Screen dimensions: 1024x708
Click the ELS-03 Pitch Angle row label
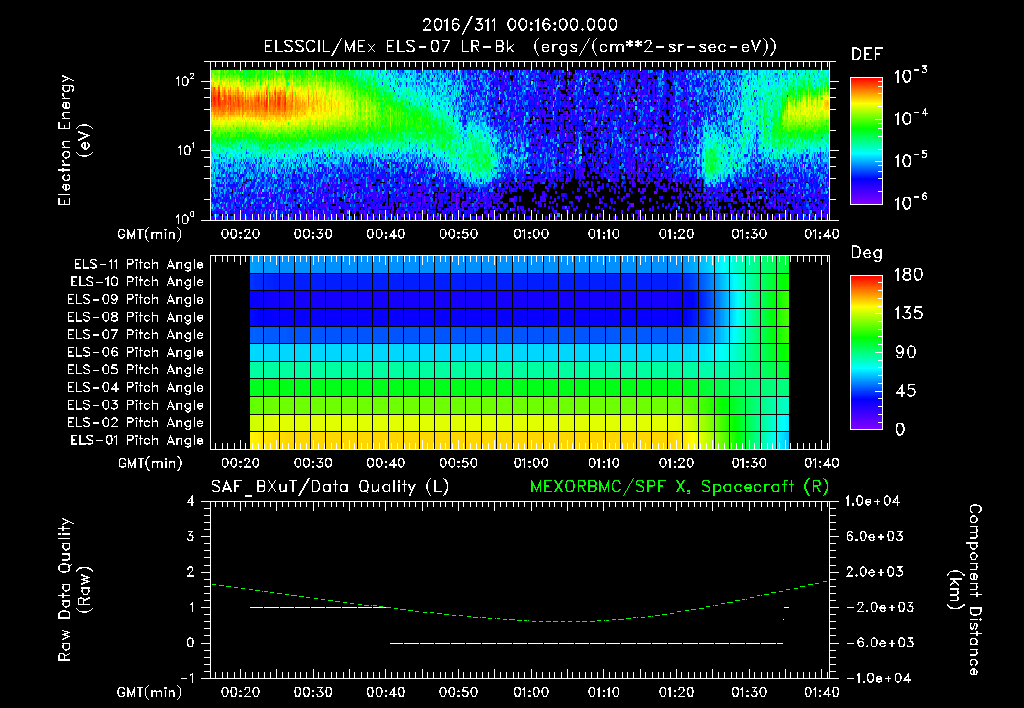tap(136, 406)
